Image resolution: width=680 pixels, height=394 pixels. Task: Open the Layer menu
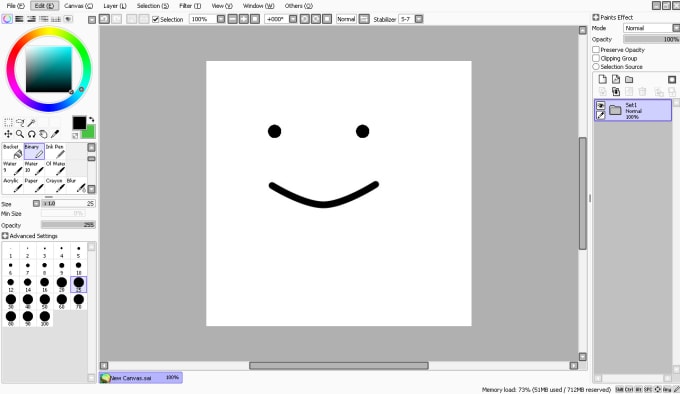(115, 6)
